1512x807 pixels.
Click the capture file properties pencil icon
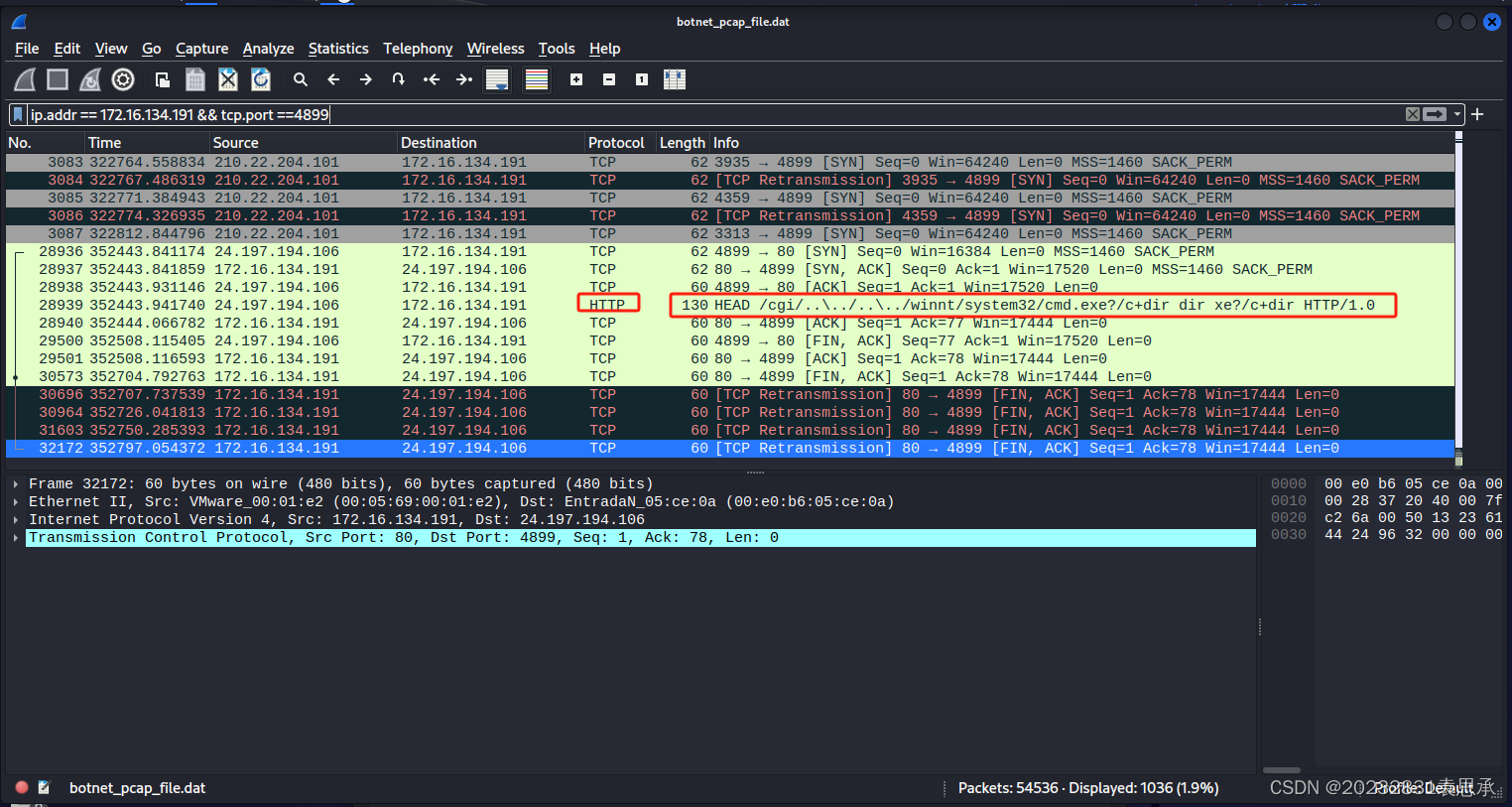(x=44, y=787)
